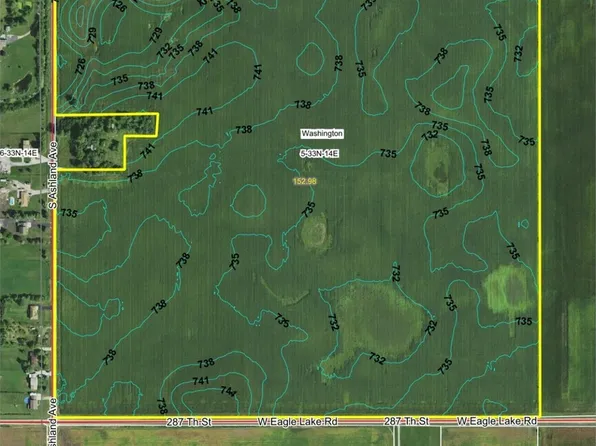
Task: Click the small closed contour left of the 738 label near top
Action: pos(310,58)
